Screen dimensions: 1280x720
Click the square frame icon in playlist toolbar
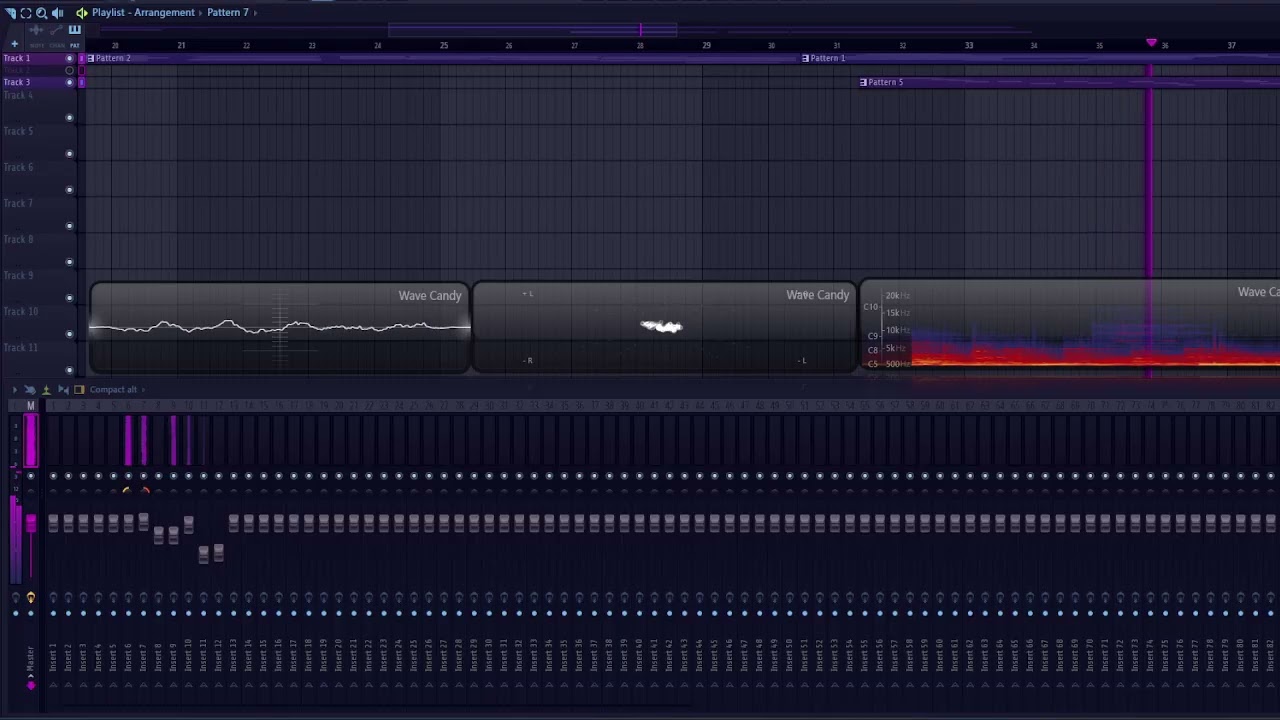click(26, 12)
